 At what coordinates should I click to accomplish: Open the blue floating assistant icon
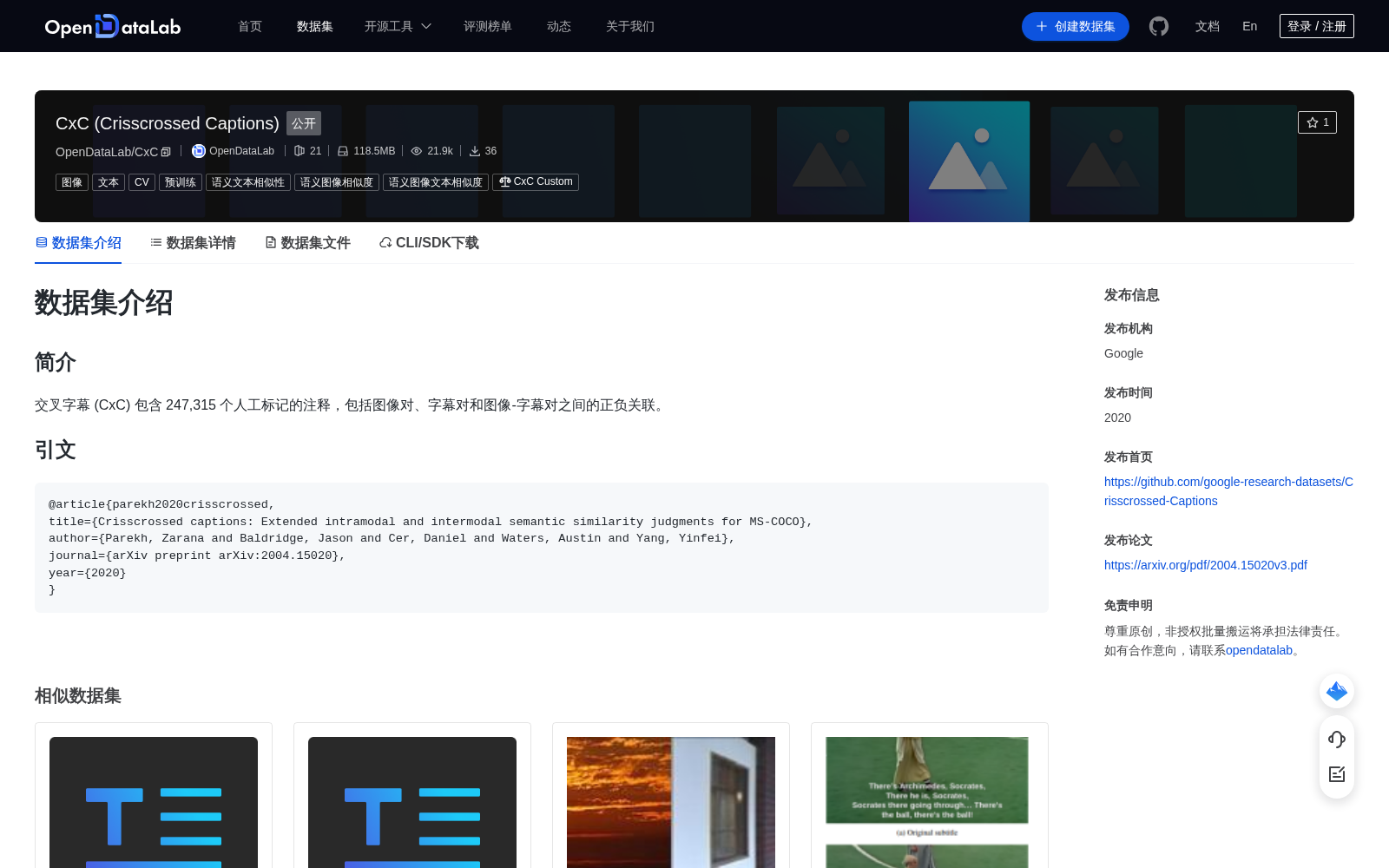(x=1337, y=691)
